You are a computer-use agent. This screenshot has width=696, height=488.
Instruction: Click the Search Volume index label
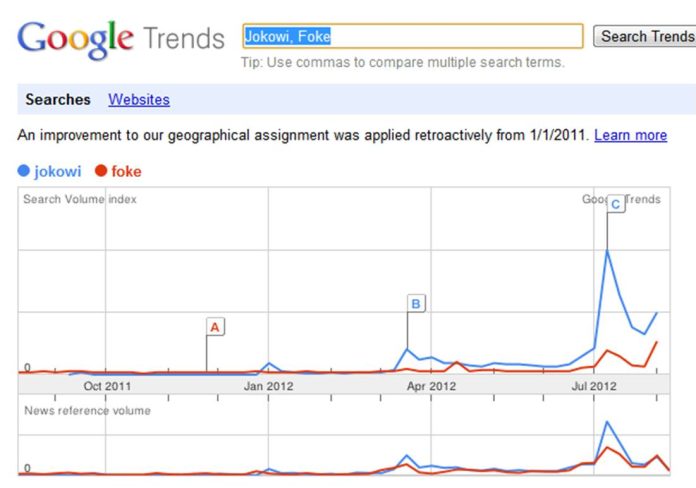point(80,199)
